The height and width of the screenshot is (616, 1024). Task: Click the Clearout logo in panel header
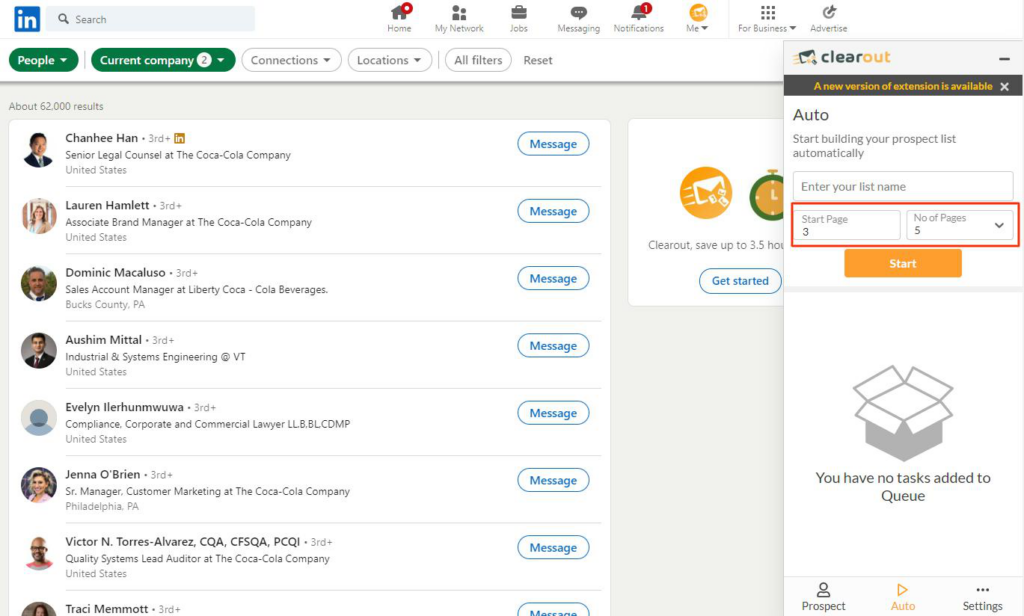tap(842, 57)
